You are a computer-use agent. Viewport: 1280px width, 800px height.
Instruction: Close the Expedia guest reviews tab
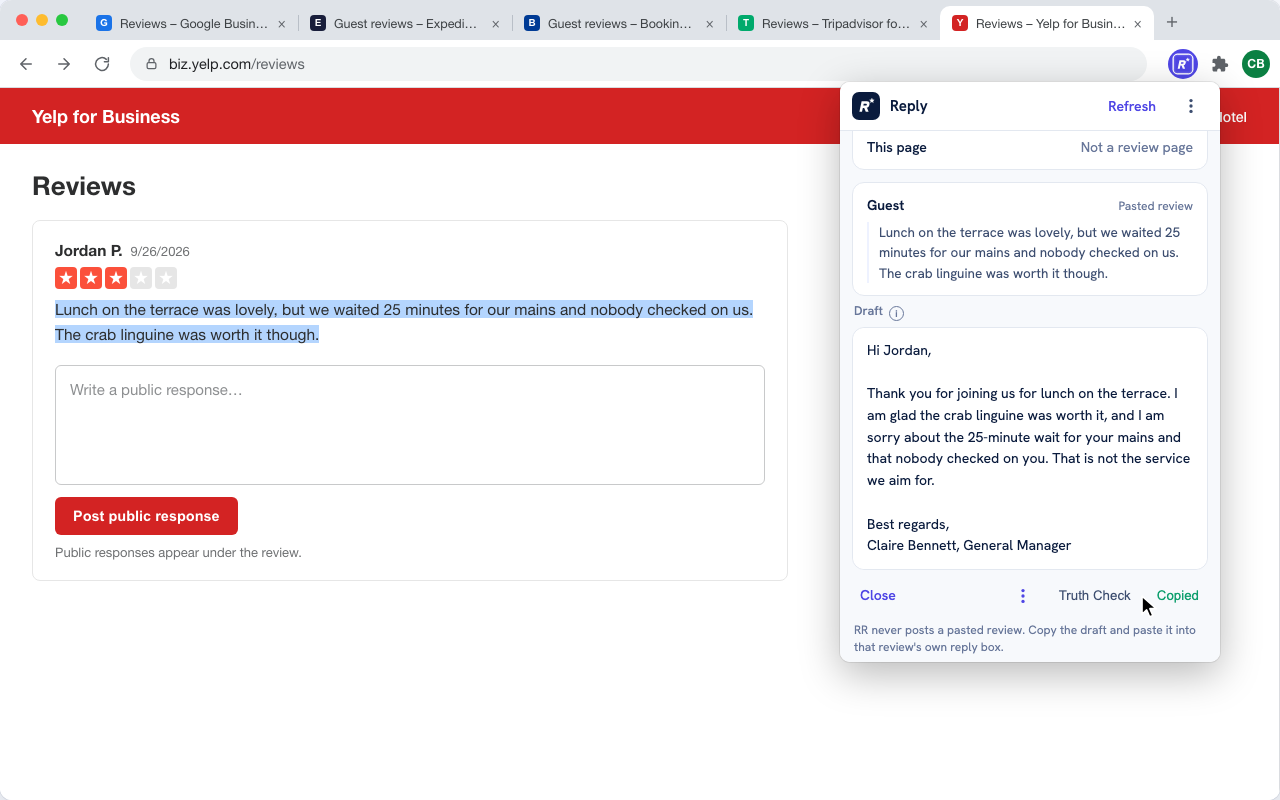495,23
